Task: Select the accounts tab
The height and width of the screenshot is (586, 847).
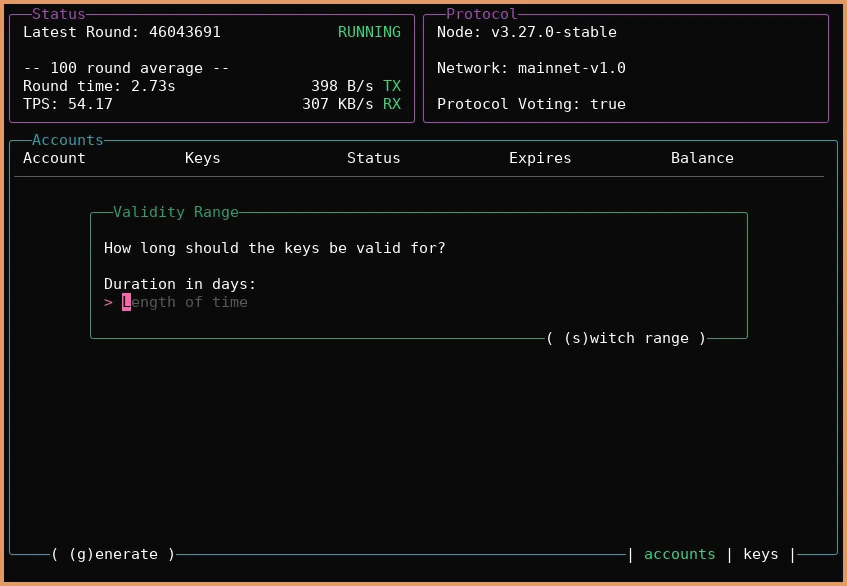Action: click(x=680, y=554)
